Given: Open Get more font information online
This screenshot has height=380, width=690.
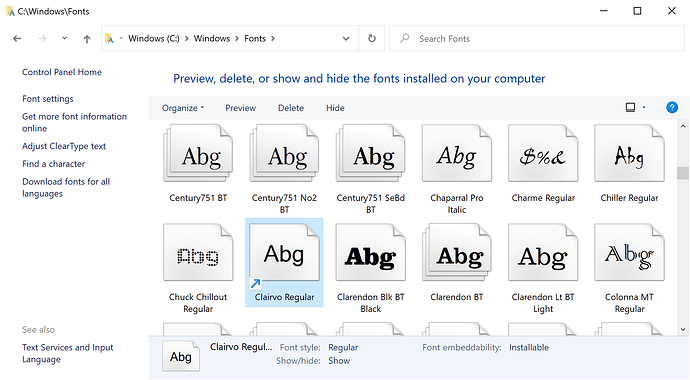Looking at the screenshot, I should (74, 122).
